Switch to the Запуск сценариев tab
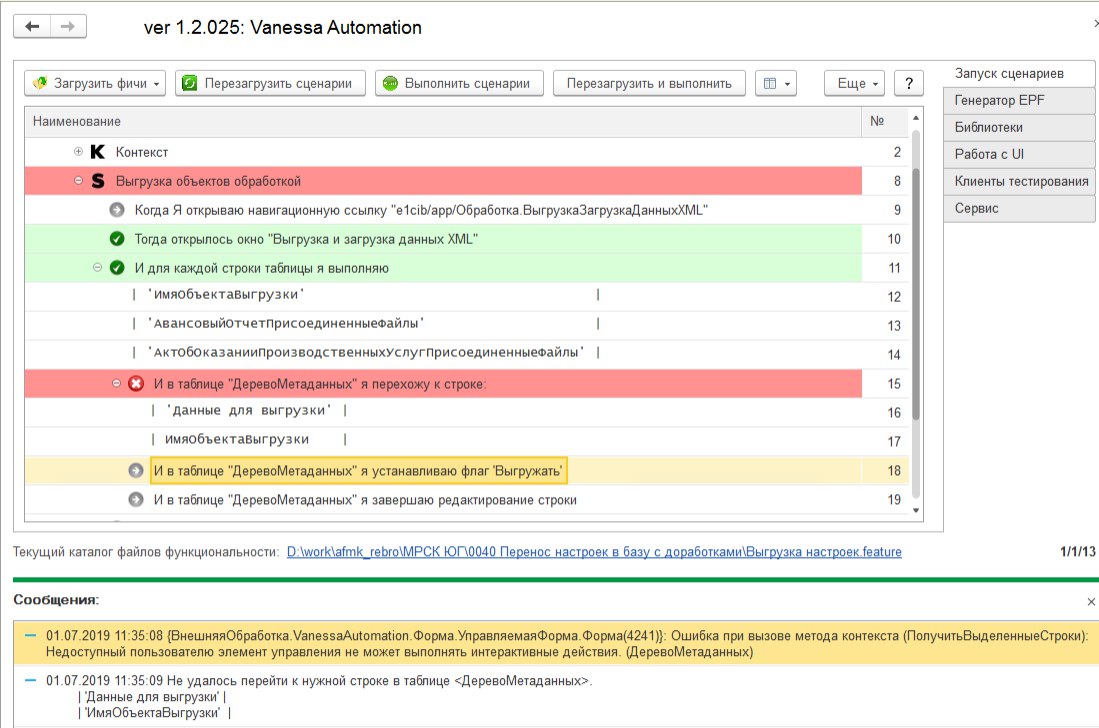Viewport: 1099px width, 728px height. point(1019,74)
